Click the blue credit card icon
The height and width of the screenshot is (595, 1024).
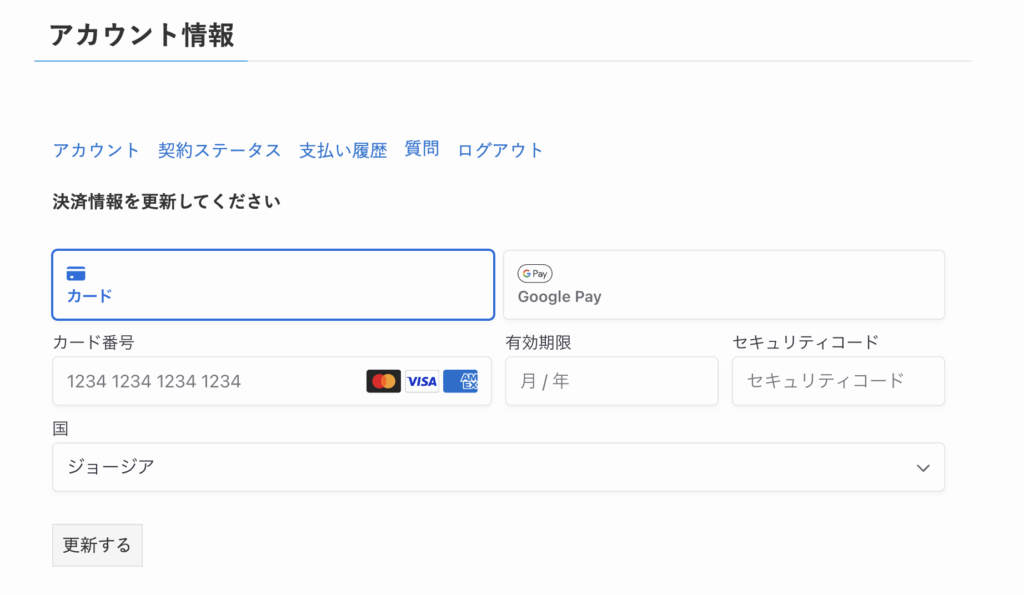click(76, 273)
